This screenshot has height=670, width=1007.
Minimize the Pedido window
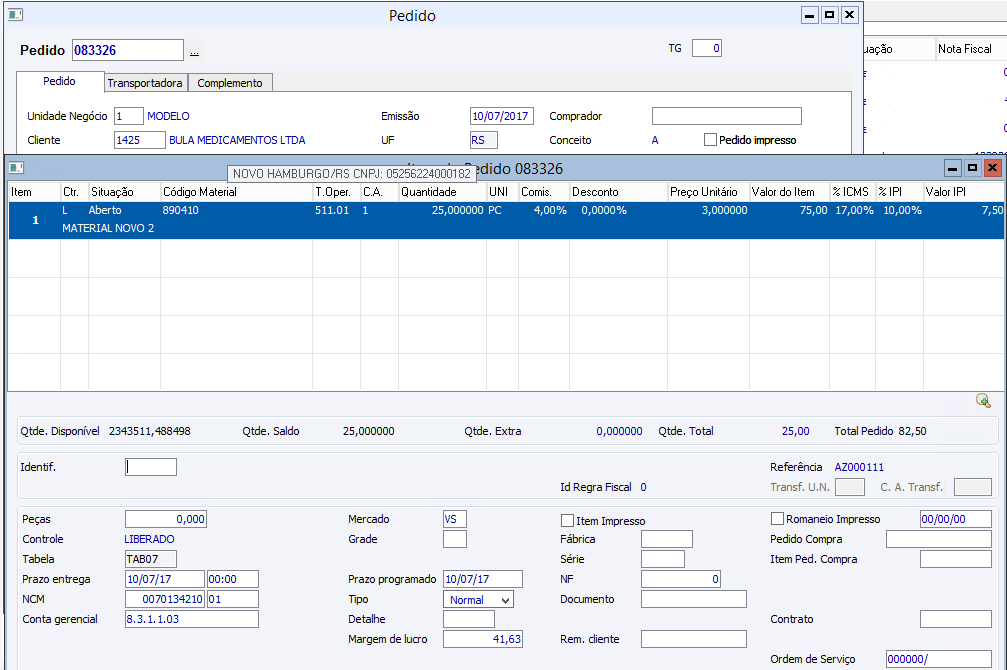click(810, 15)
